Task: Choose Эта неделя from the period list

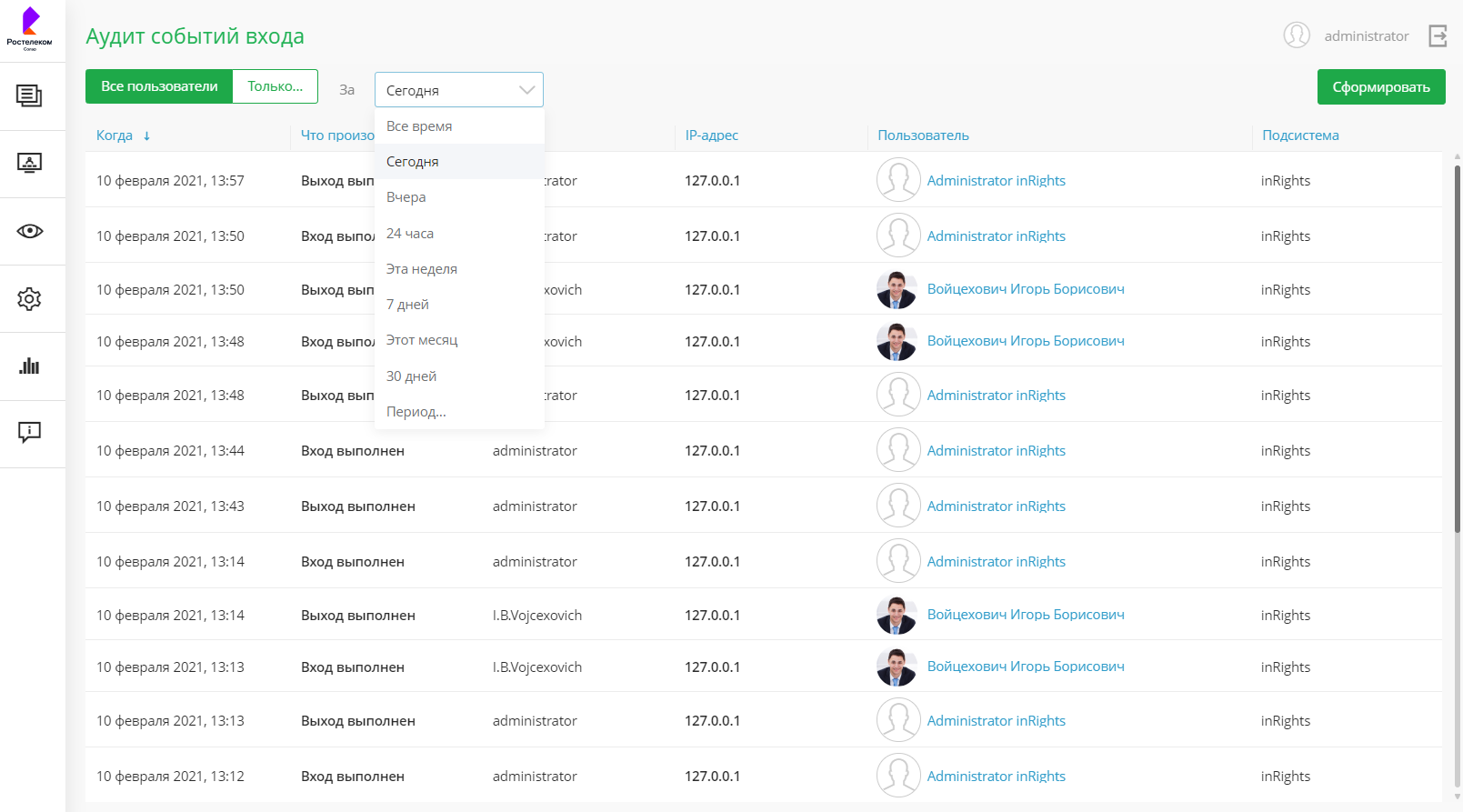Action: point(459,269)
